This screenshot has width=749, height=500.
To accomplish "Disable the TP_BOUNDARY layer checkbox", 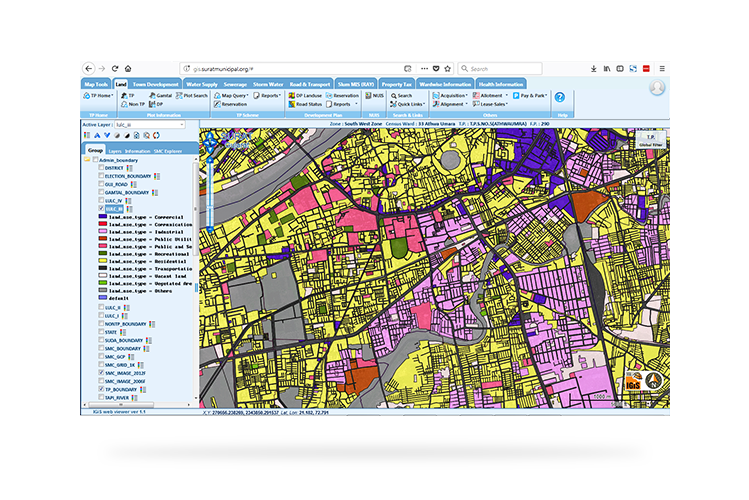I will pyautogui.click(x=101, y=389).
